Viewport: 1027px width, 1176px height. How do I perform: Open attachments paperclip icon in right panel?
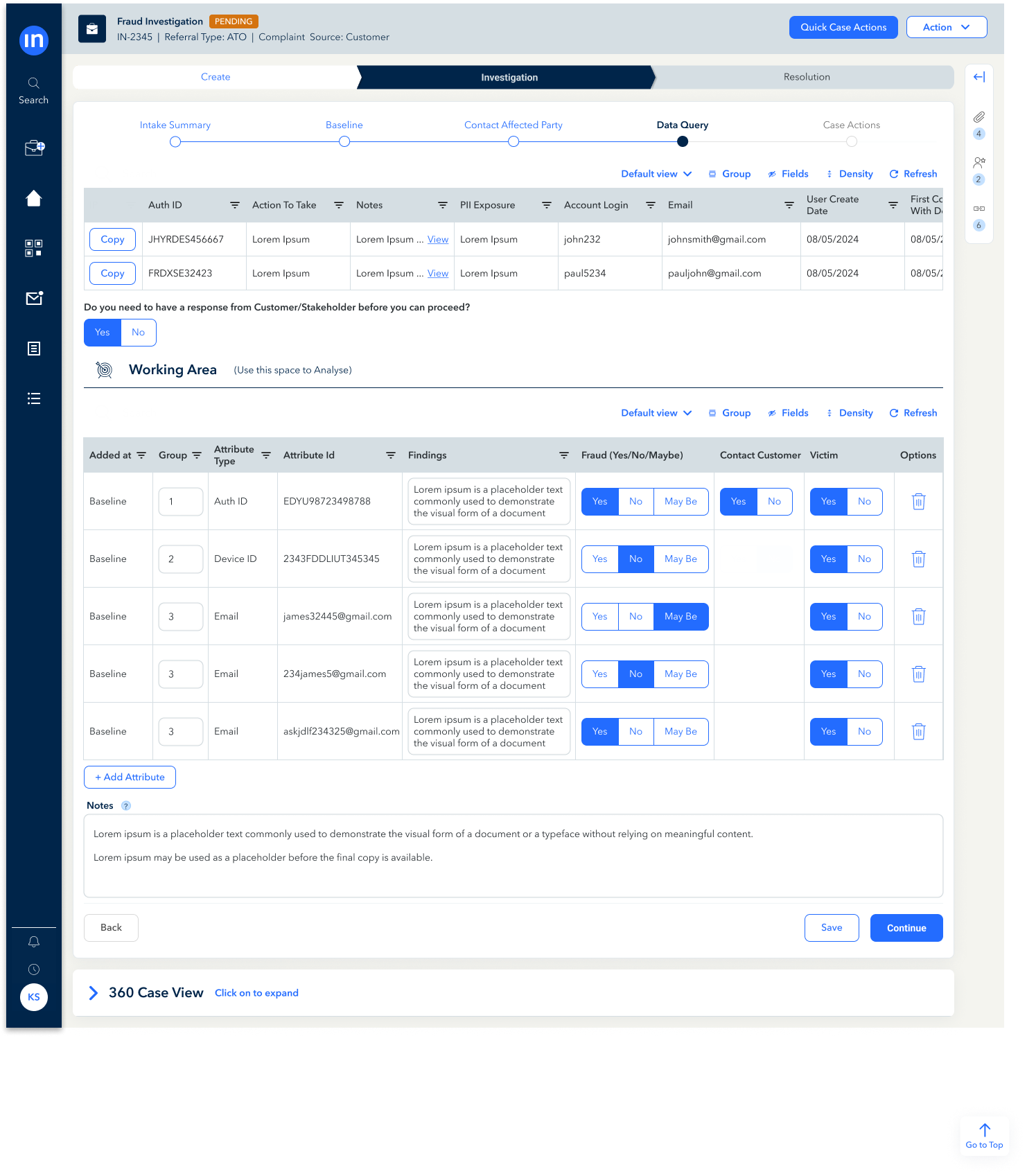[x=978, y=117]
